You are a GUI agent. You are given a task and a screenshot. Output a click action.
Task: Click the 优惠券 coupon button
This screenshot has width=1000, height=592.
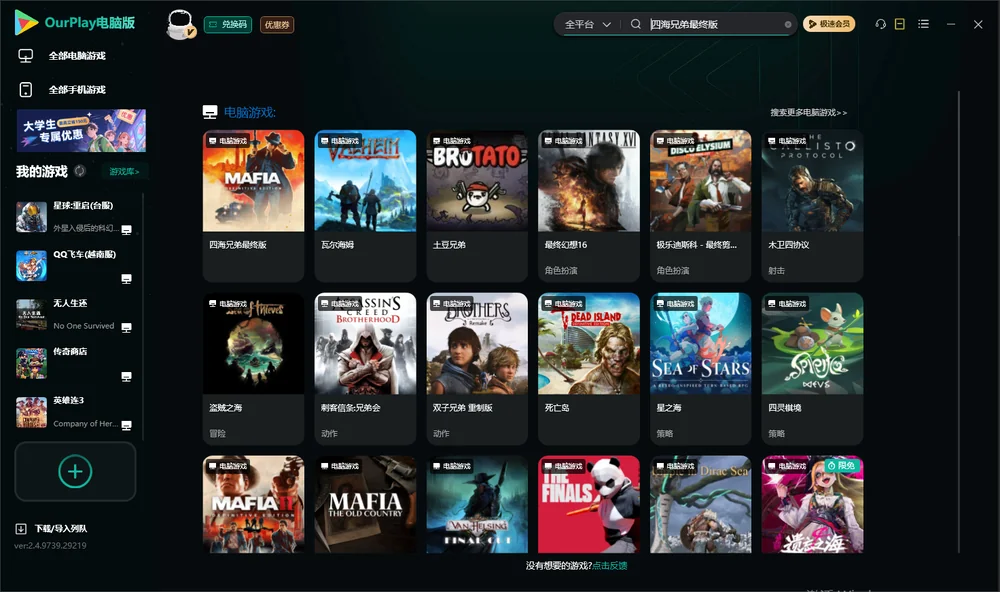pos(277,25)
